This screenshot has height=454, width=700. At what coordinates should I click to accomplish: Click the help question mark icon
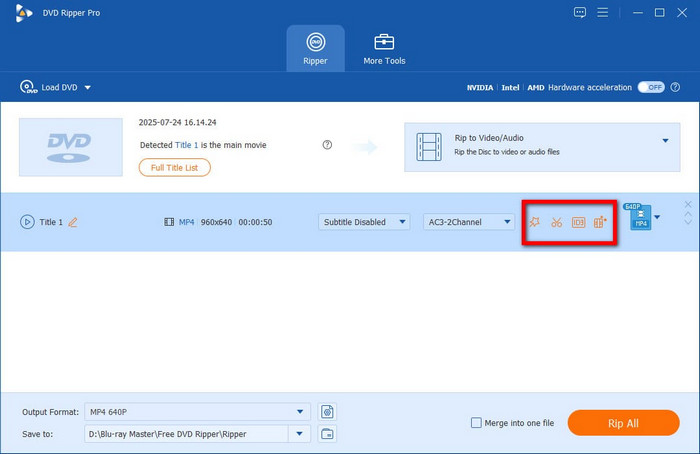[x=327, y=145]
